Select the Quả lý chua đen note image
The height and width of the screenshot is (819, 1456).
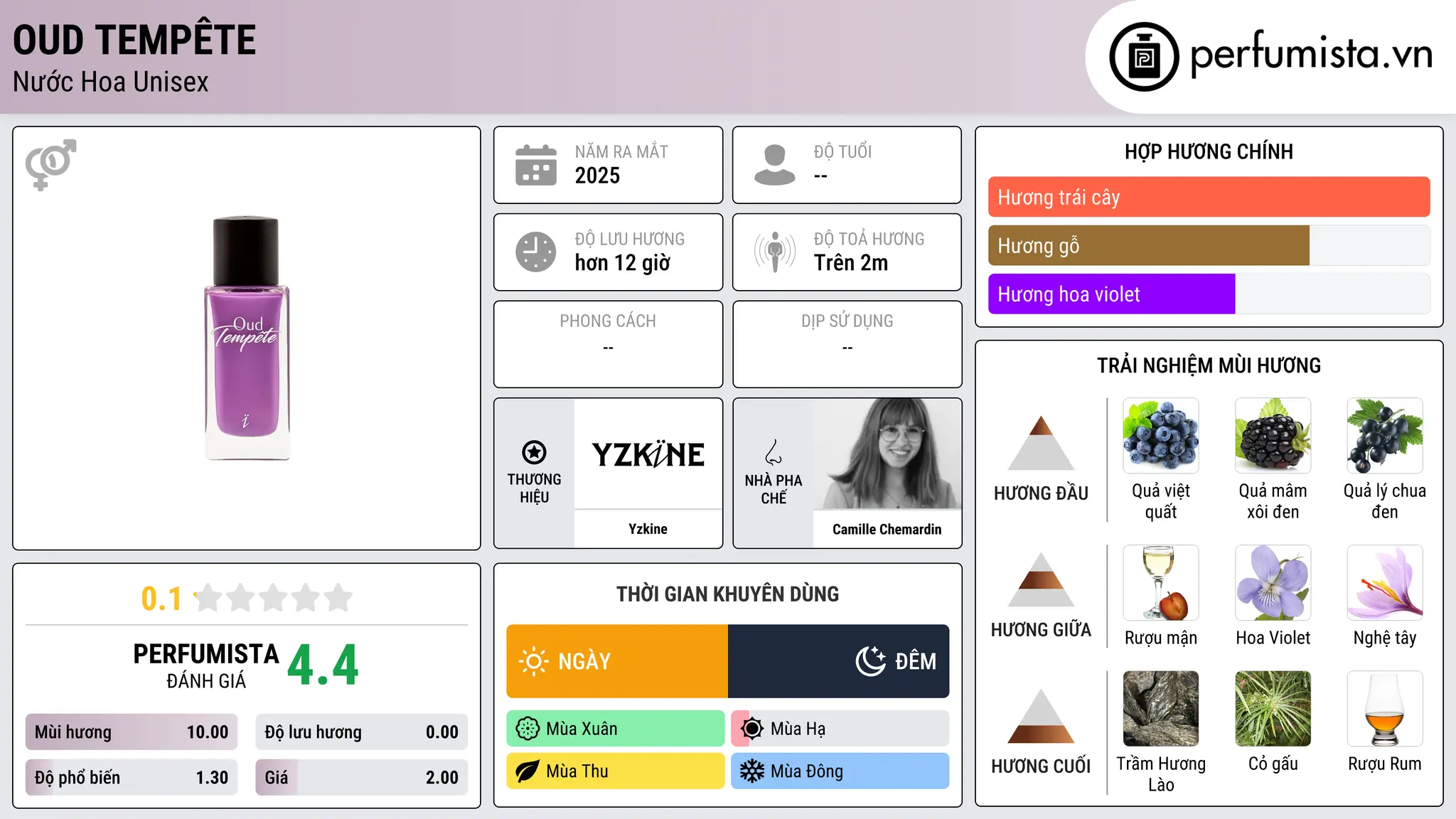coord(1385,436)
